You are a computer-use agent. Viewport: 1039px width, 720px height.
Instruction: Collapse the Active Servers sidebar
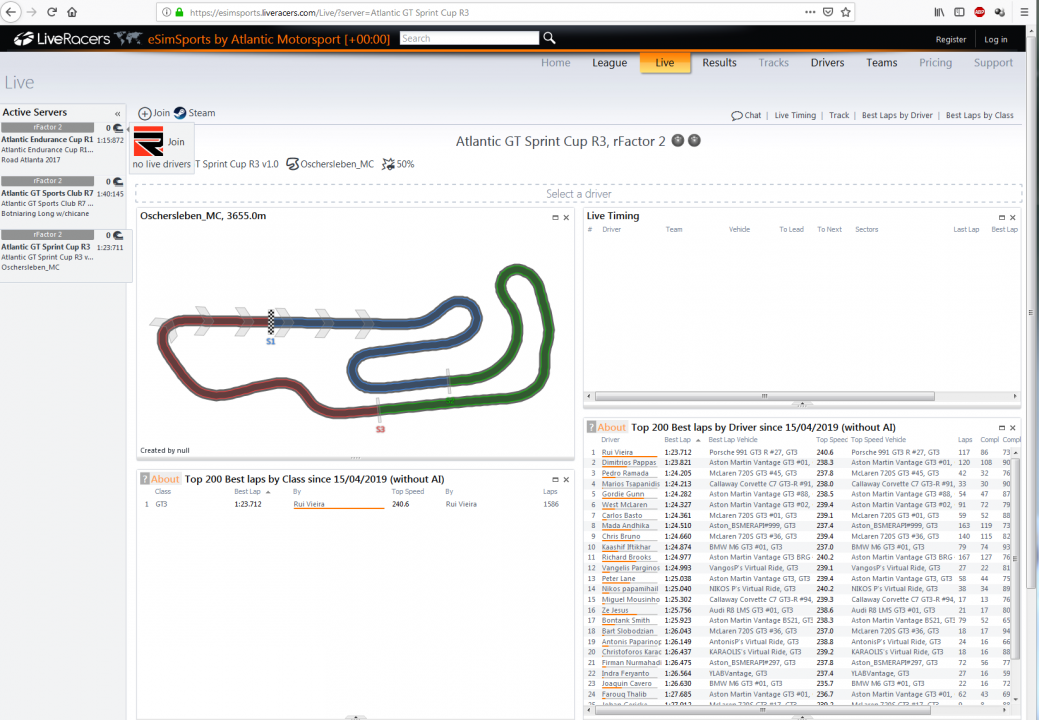tap(118, 113)
